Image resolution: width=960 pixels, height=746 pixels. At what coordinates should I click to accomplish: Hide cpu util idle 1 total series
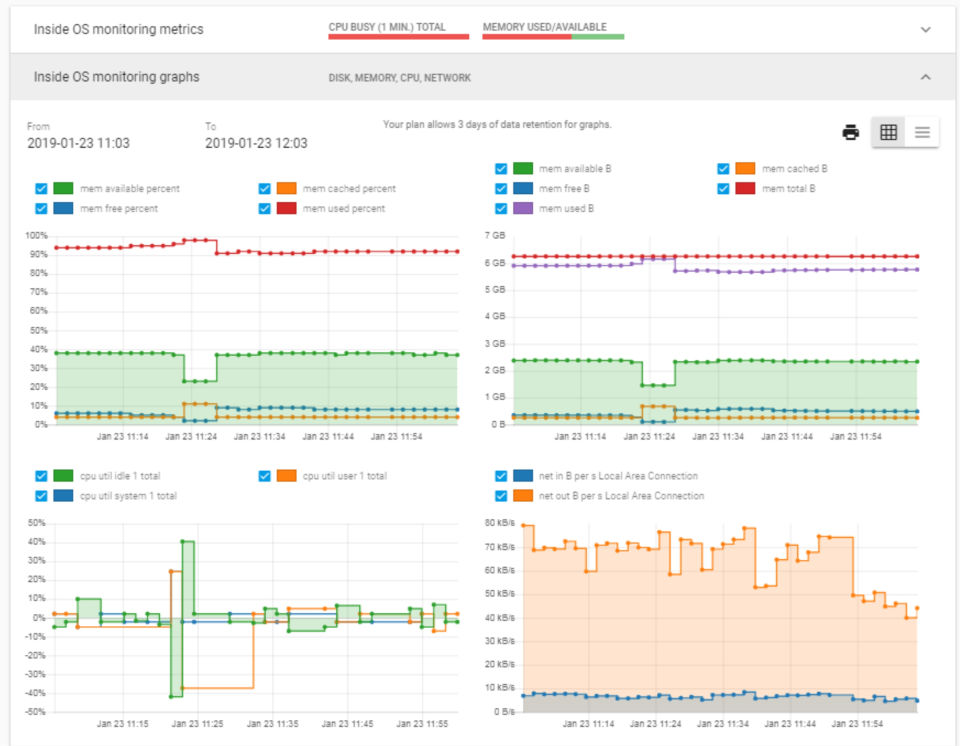pyautogui.click(x=41, y=476)
